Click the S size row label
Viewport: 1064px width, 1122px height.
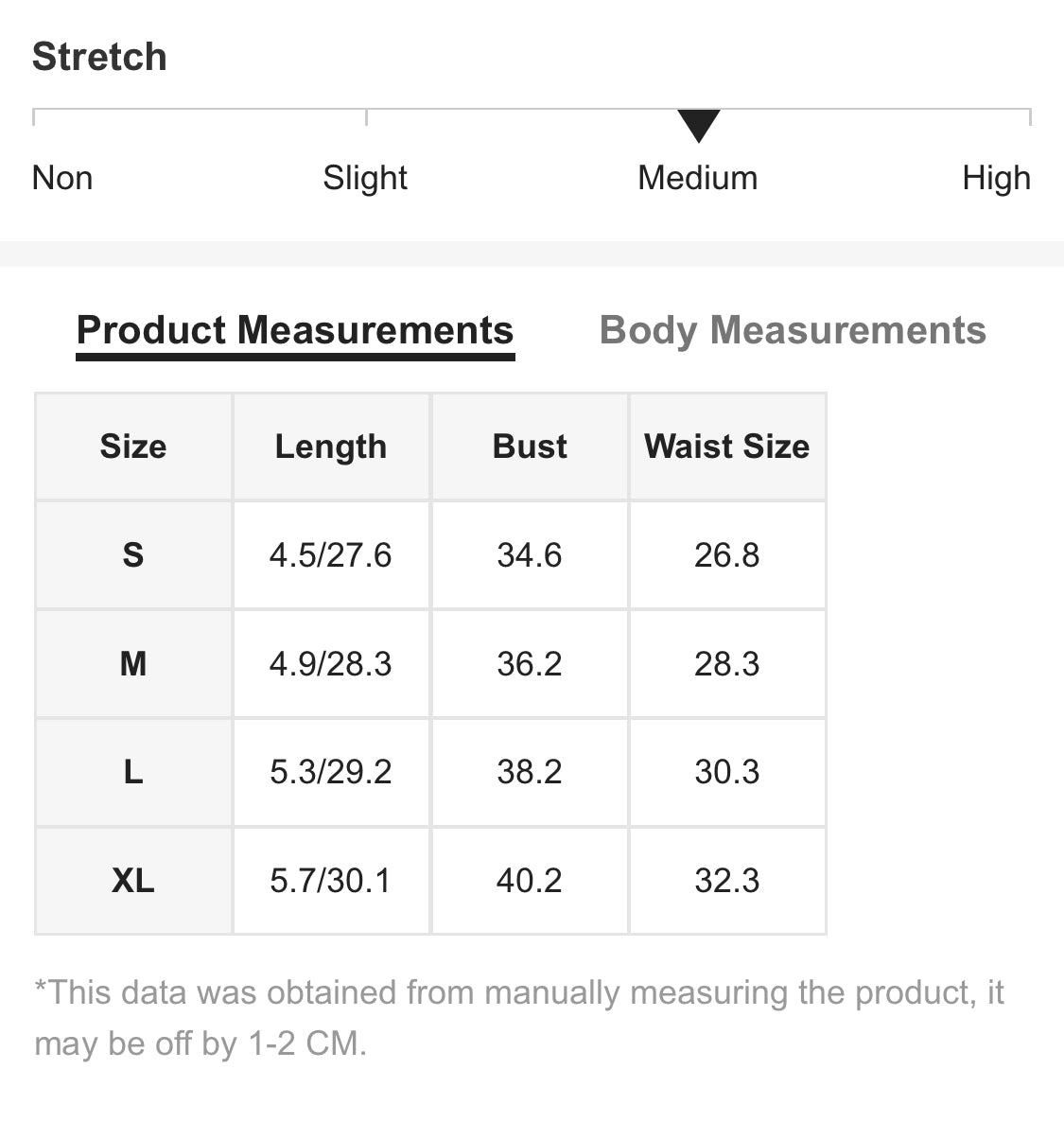pyautogui.click(x=133, y=555)
